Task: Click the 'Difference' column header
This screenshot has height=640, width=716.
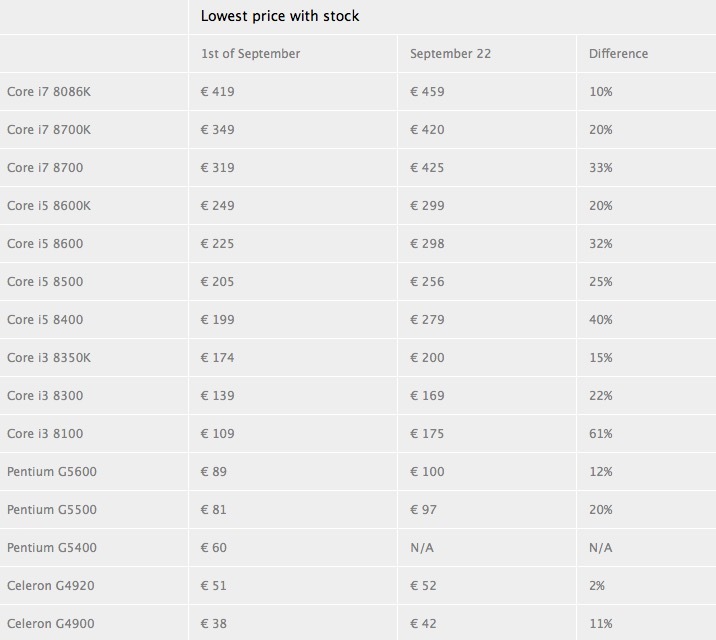Action: (x=618, y=54)
